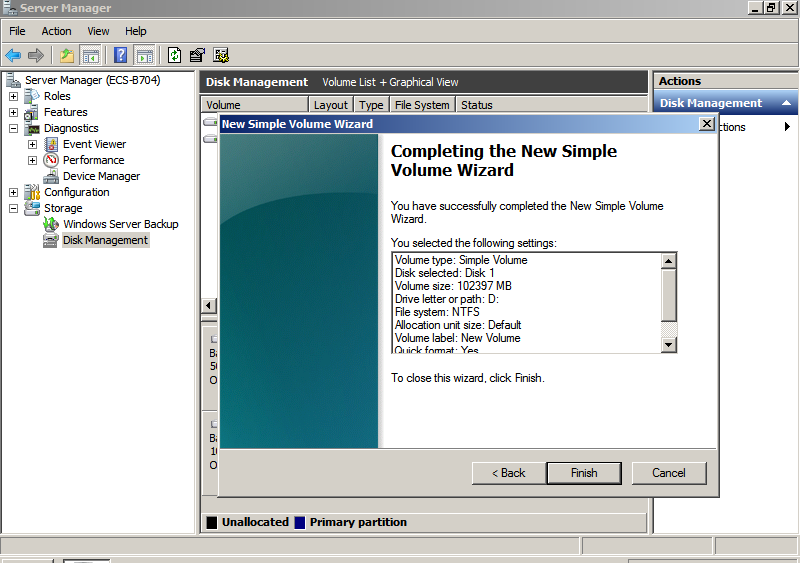Select the Server Manager (ECS-B704) root node

pos(92,80)
